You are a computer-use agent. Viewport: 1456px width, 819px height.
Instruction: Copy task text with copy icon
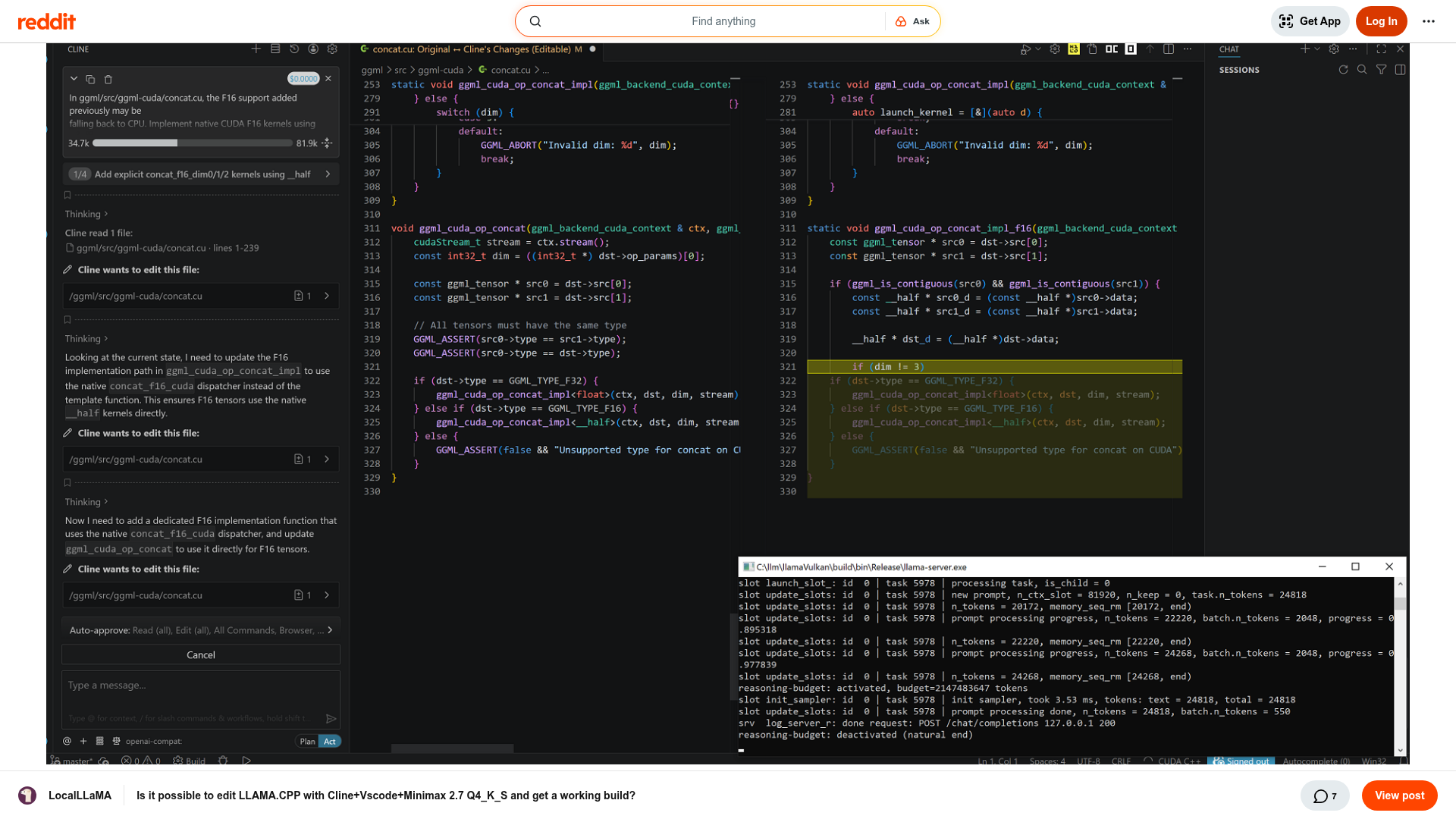(90, 79)
